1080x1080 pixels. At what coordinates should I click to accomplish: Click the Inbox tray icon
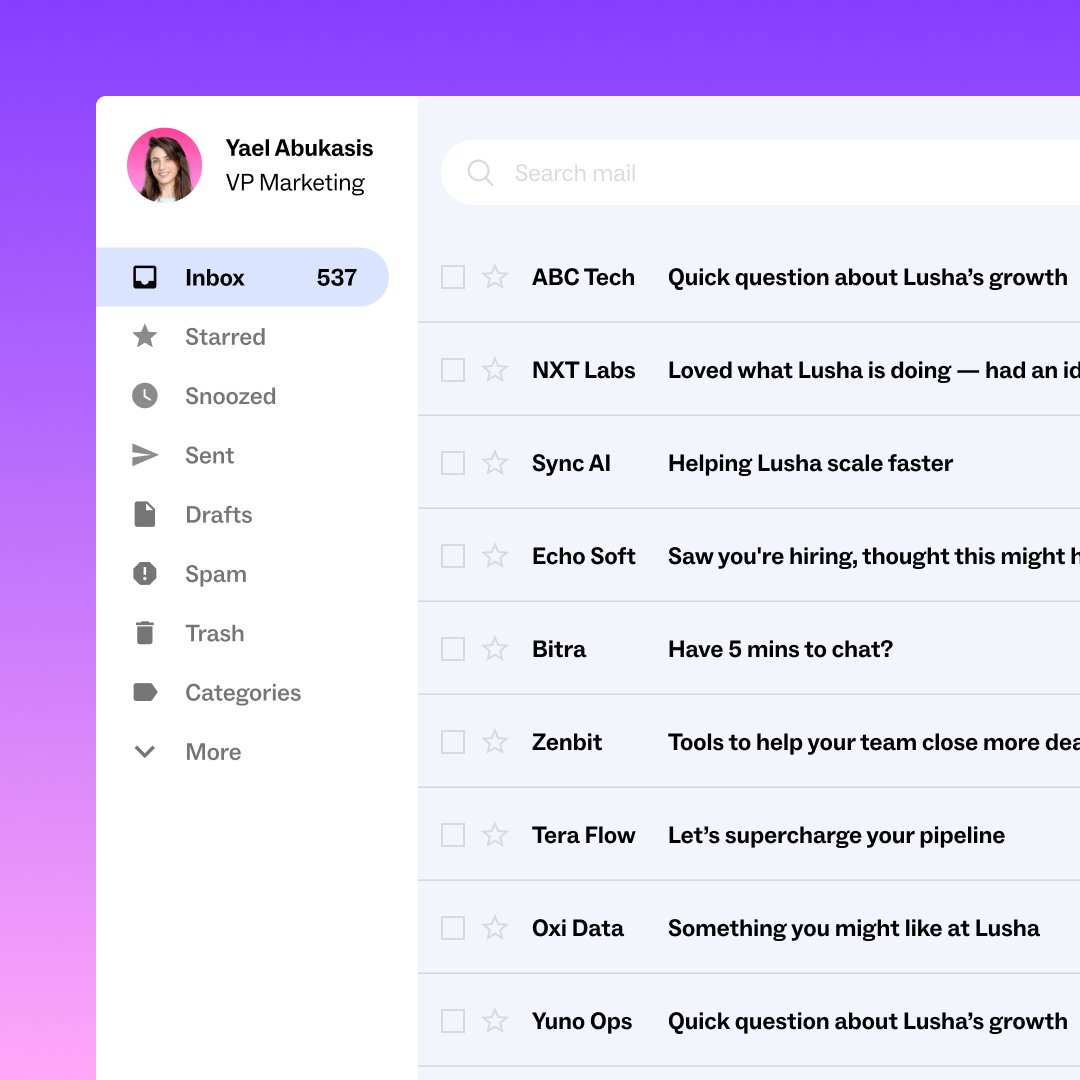tap(145, 277)
